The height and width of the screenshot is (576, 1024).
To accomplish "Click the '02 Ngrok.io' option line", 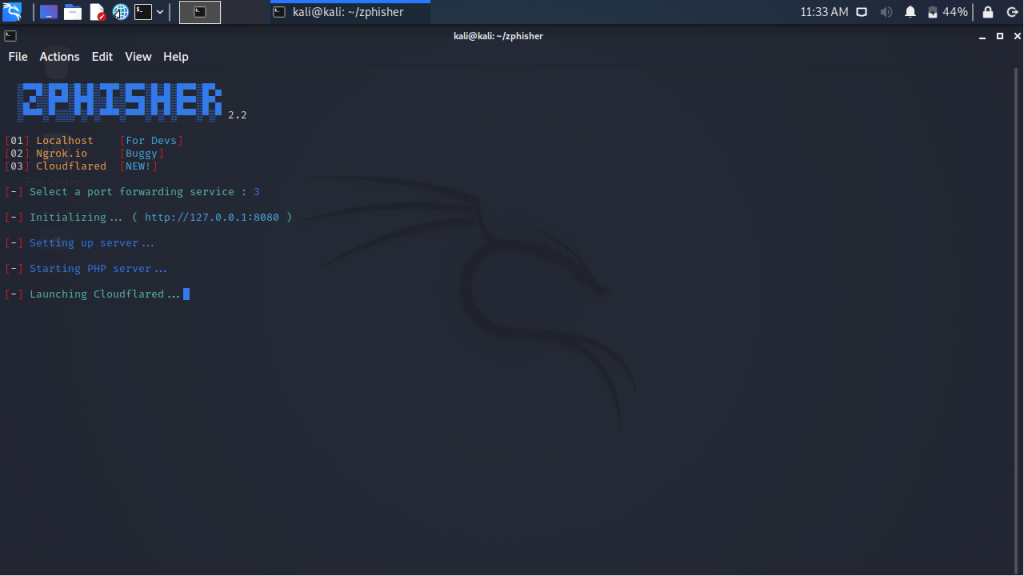I will [84, 153].
